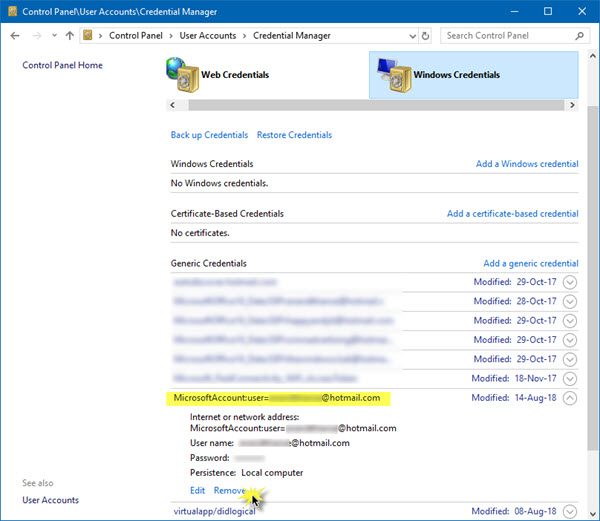Select User Accounts in the breadcrumb

point(208,36)
